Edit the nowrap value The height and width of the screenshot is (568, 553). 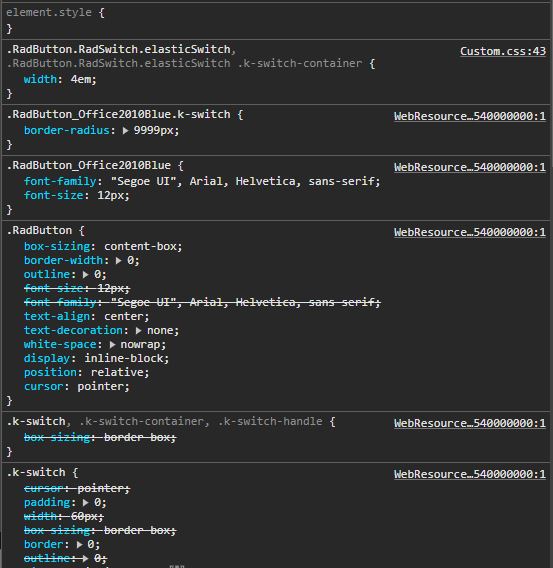coord(141,344)
